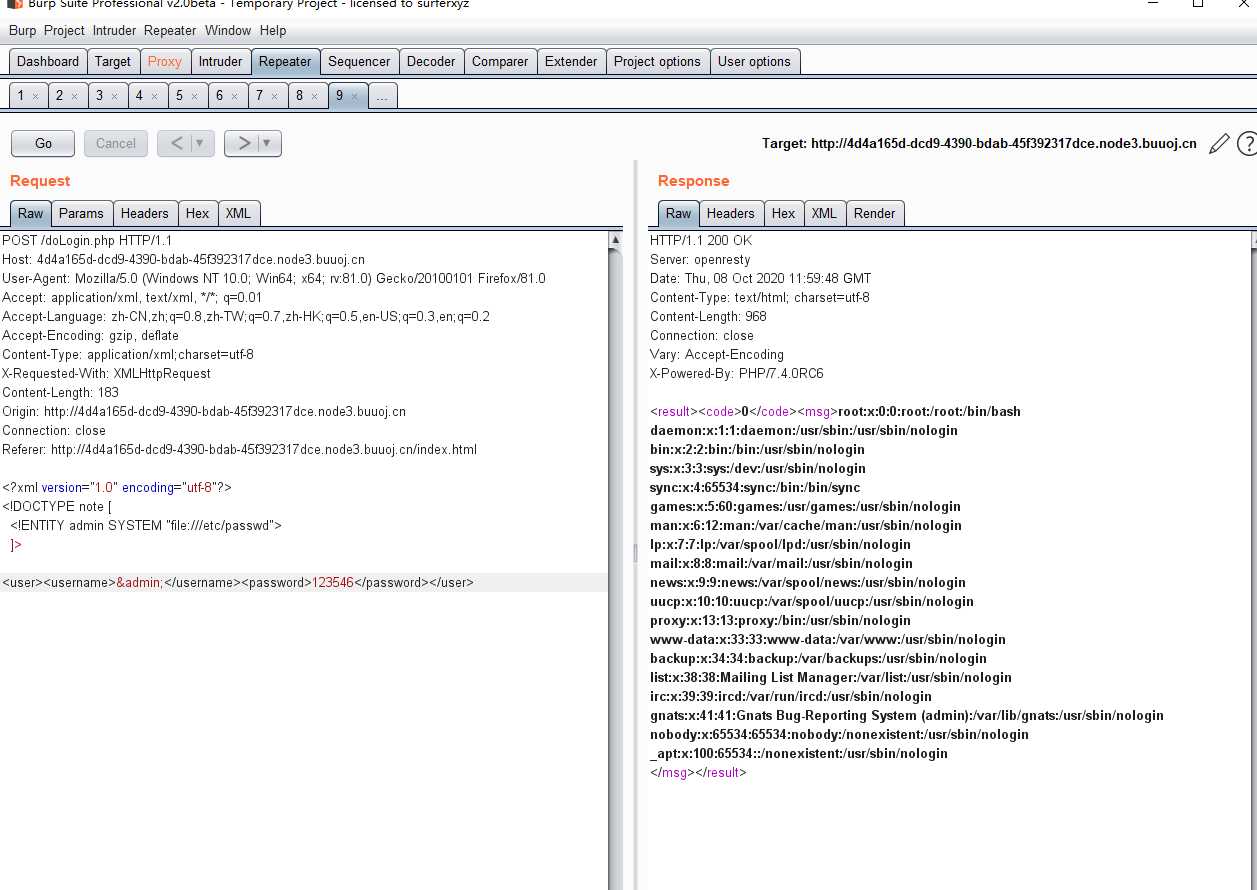
Task: Switch to the Extender tab
Action: pyautogui.click(x=571, y=61)
